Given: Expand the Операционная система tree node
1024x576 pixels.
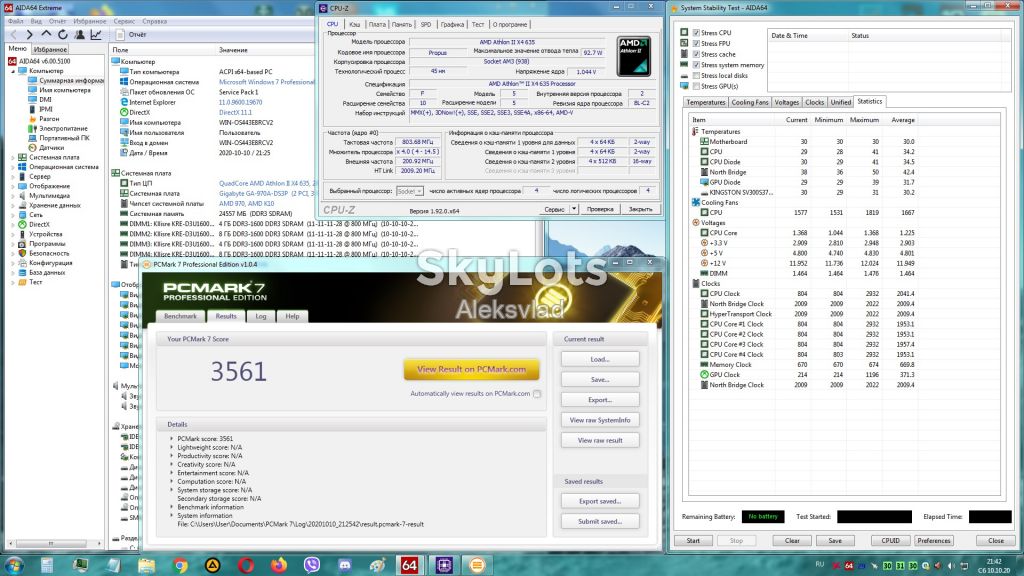Looking at the screenshot, I should (x=13, y=167).
